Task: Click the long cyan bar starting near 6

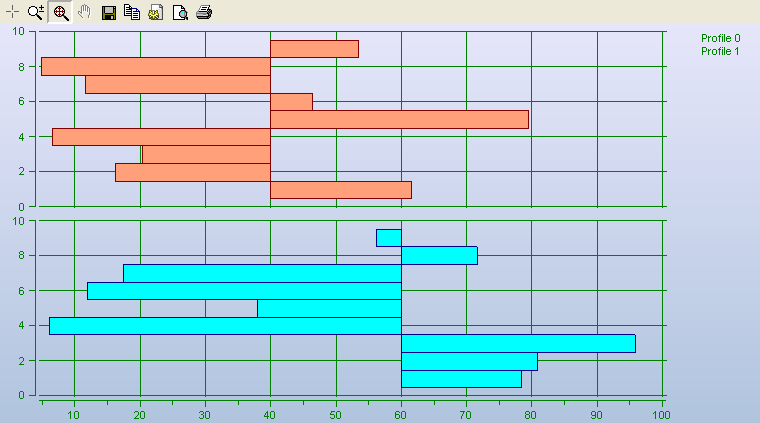Action: pyautogui.click(x=225, y=325)
